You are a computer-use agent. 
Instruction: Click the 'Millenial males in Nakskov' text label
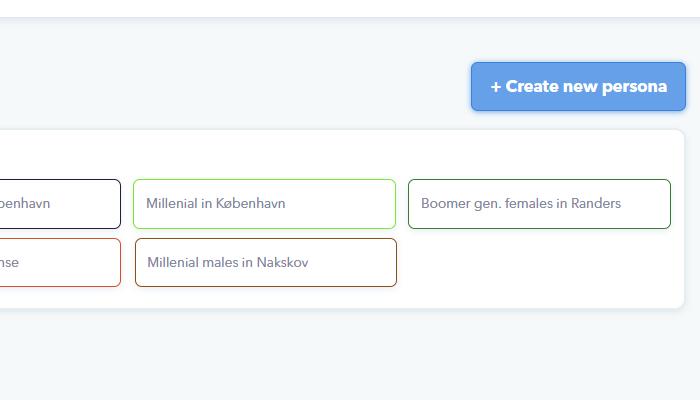(228, 262)
